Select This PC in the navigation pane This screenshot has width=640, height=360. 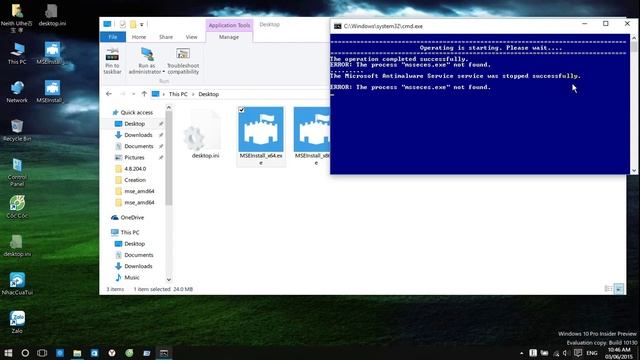tap(130, 232)
